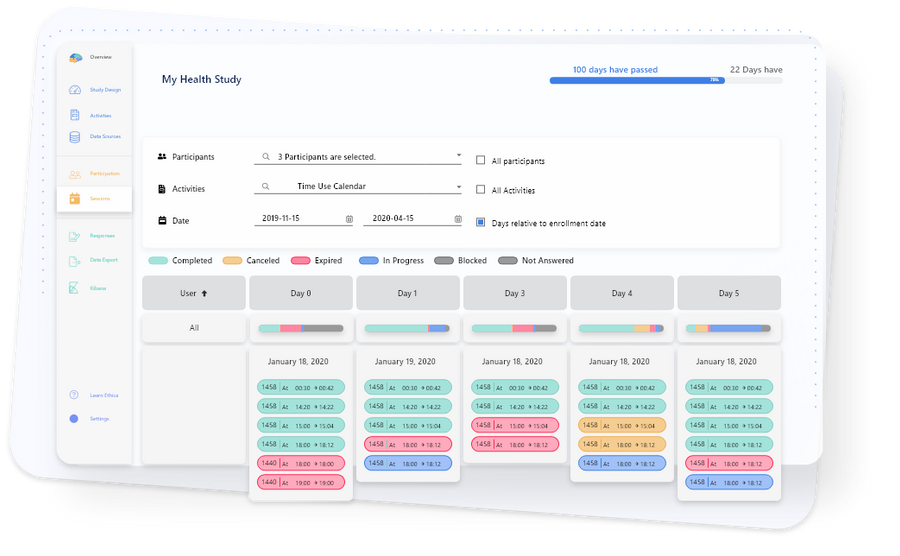This screenshot has width=900, height=556.
Task: Open the Study Design gauge icon
Action: [75, 90]
